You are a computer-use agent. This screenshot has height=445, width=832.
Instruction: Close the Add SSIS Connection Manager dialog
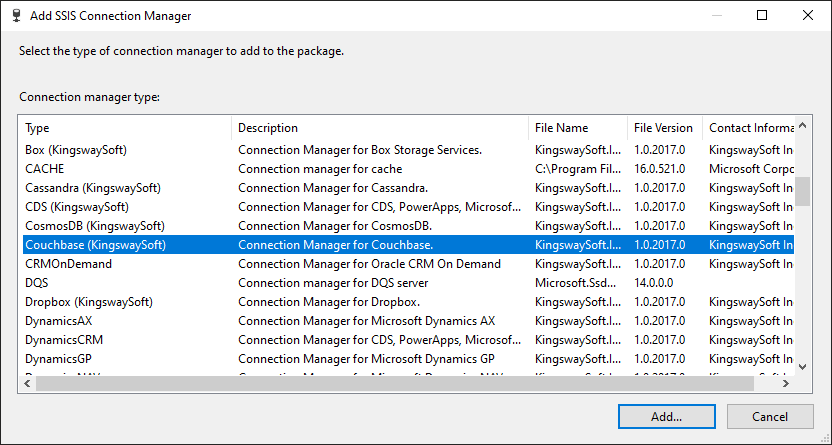(808, 15)
